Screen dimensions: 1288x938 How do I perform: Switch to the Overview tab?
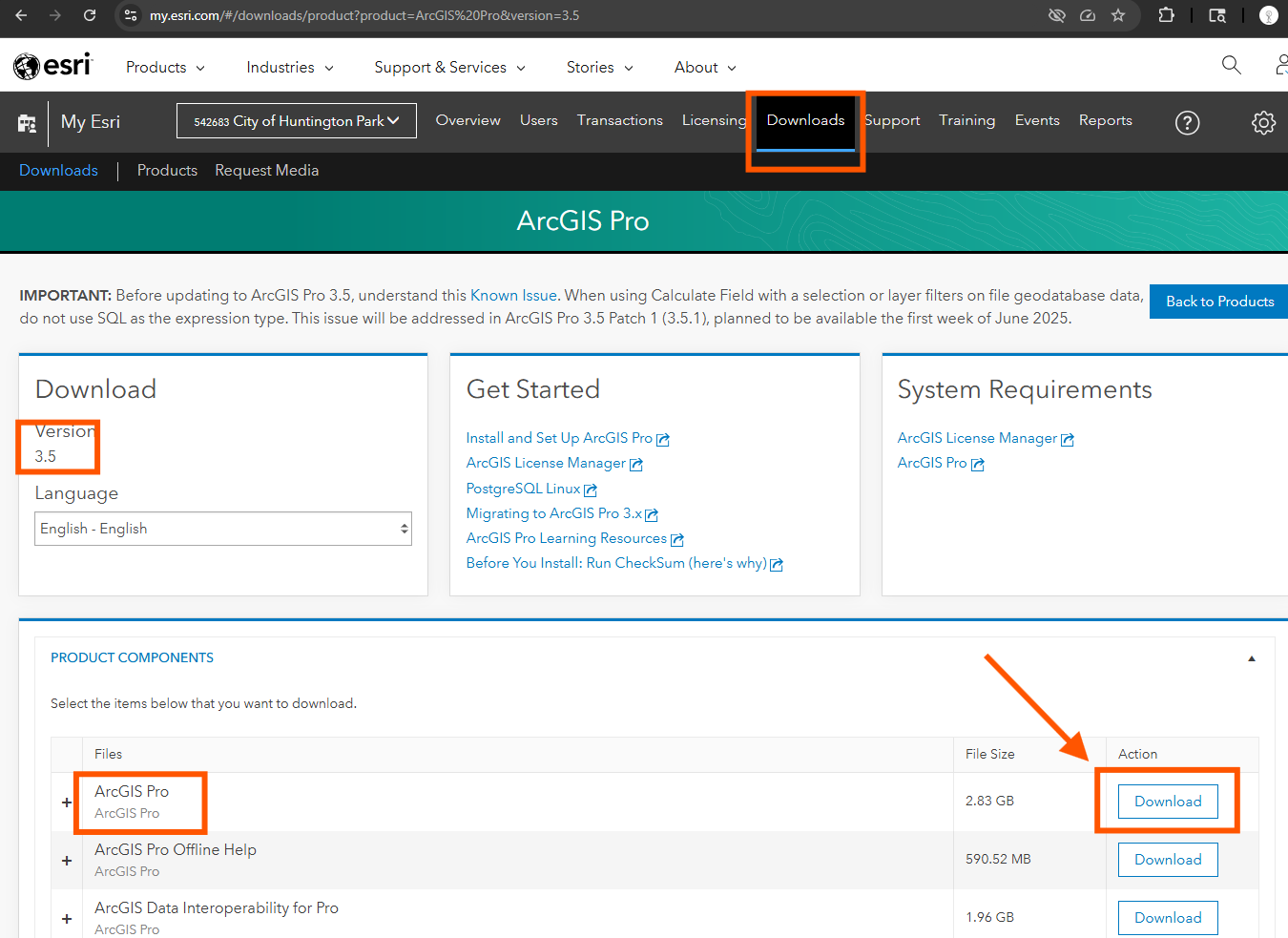point(467,120)
